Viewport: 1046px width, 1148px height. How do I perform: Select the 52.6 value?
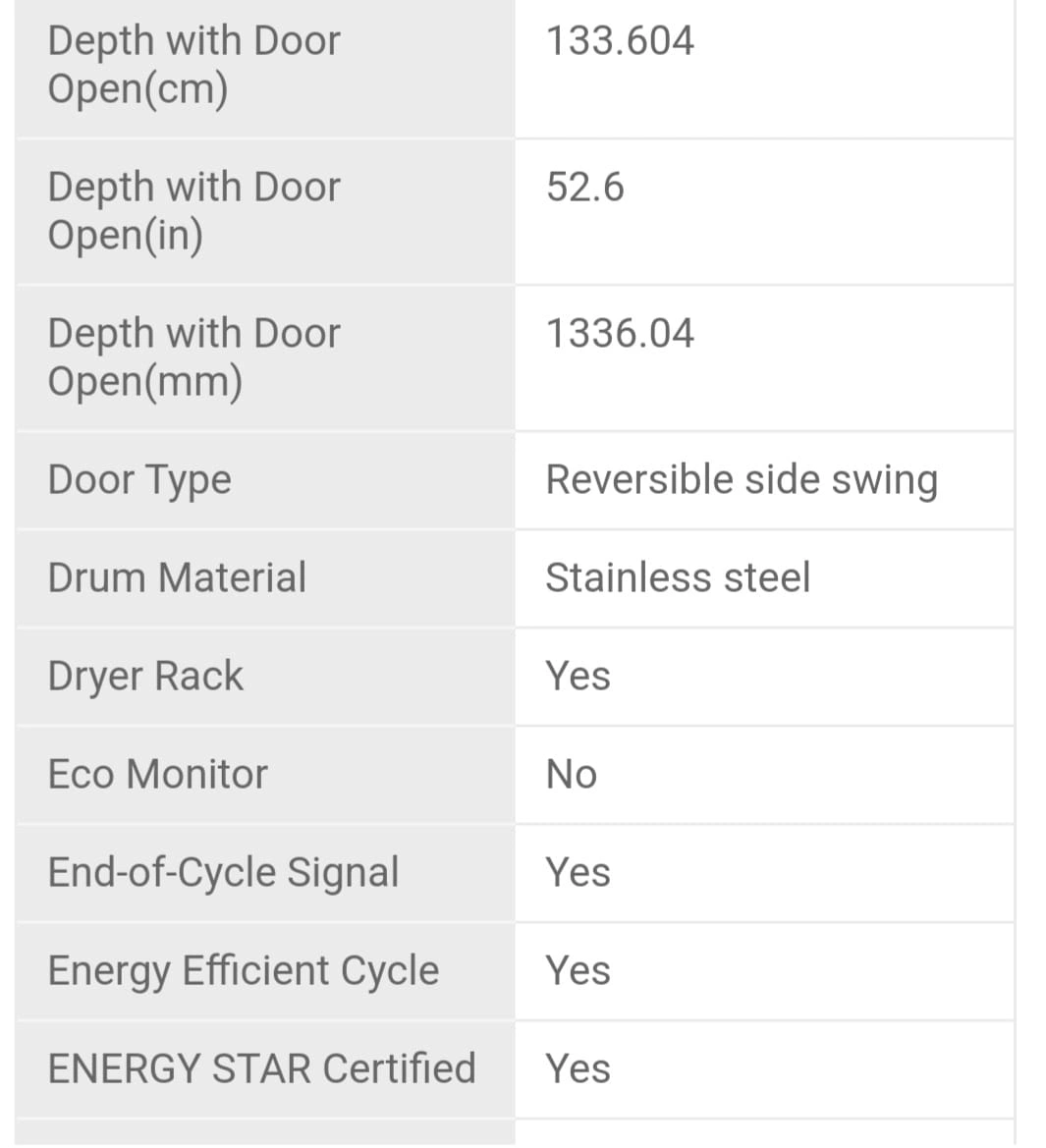(x=584, y=187)
